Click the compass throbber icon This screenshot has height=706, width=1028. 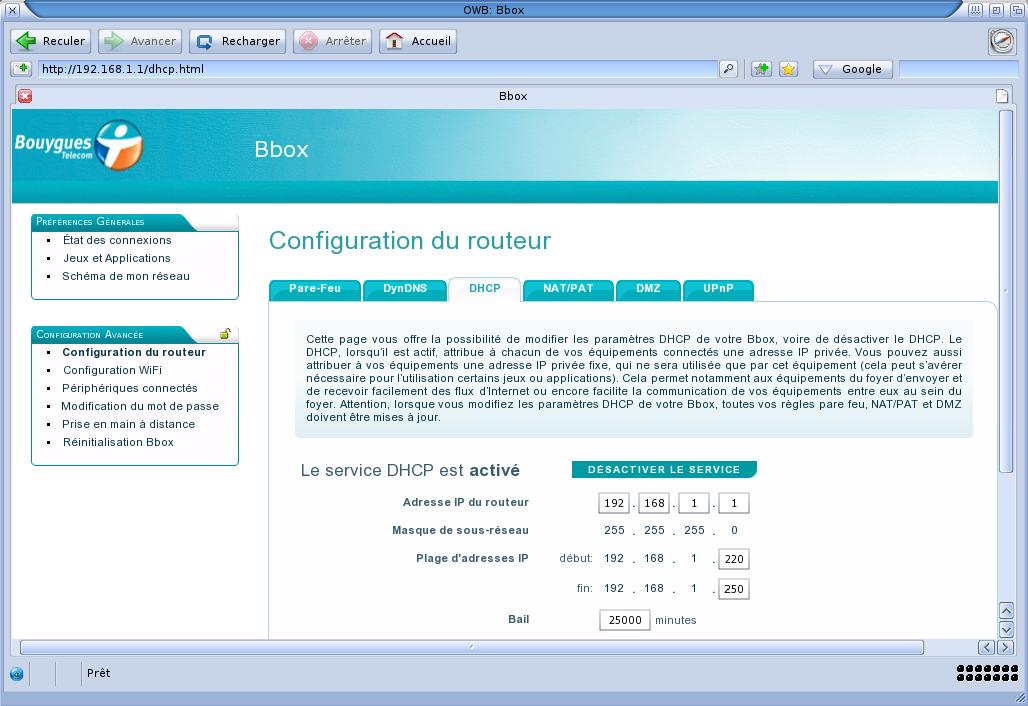coord(1002,41)
